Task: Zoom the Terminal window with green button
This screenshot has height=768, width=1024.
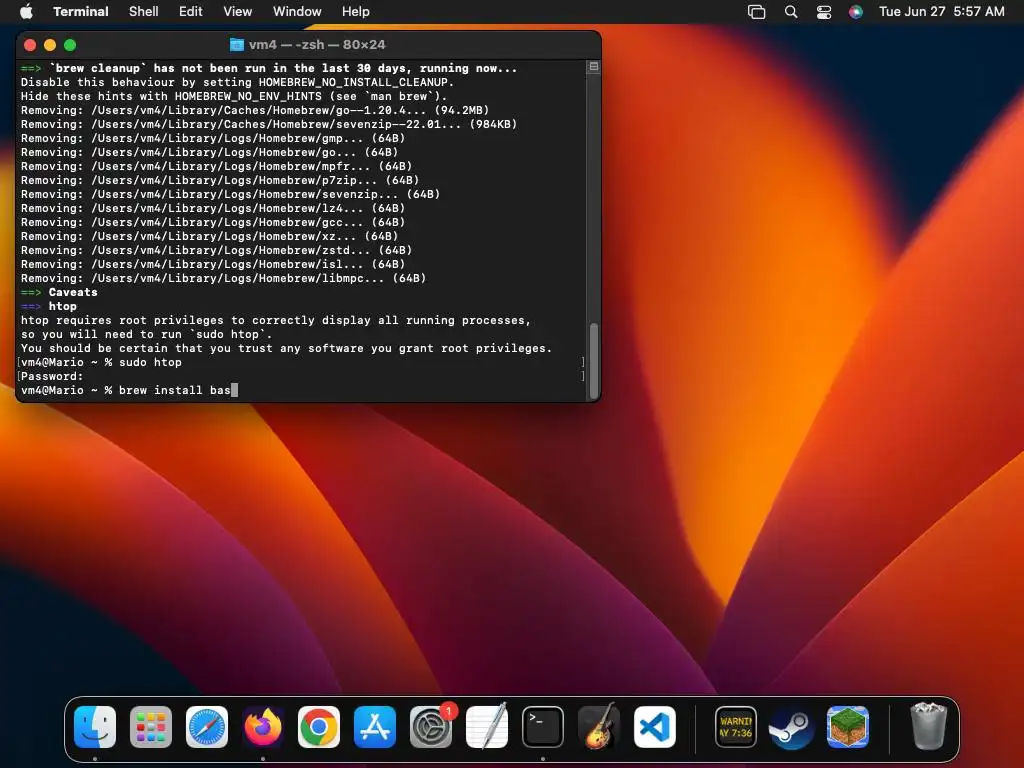Action: point(70,44)
